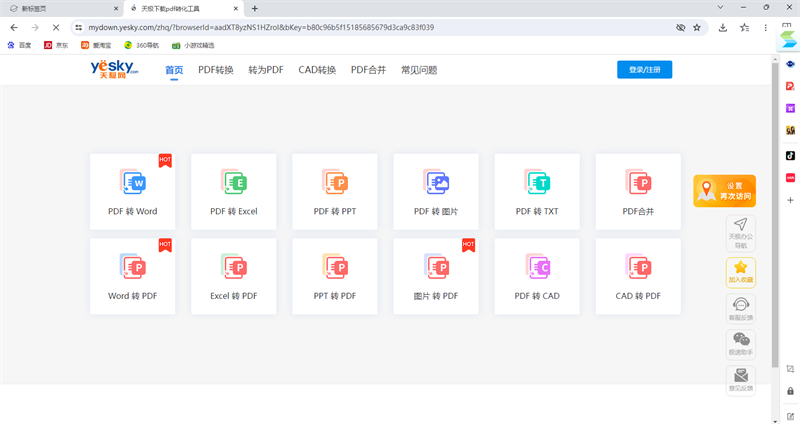Open the PDF 转 CAD converter card

tap(537, 276)
